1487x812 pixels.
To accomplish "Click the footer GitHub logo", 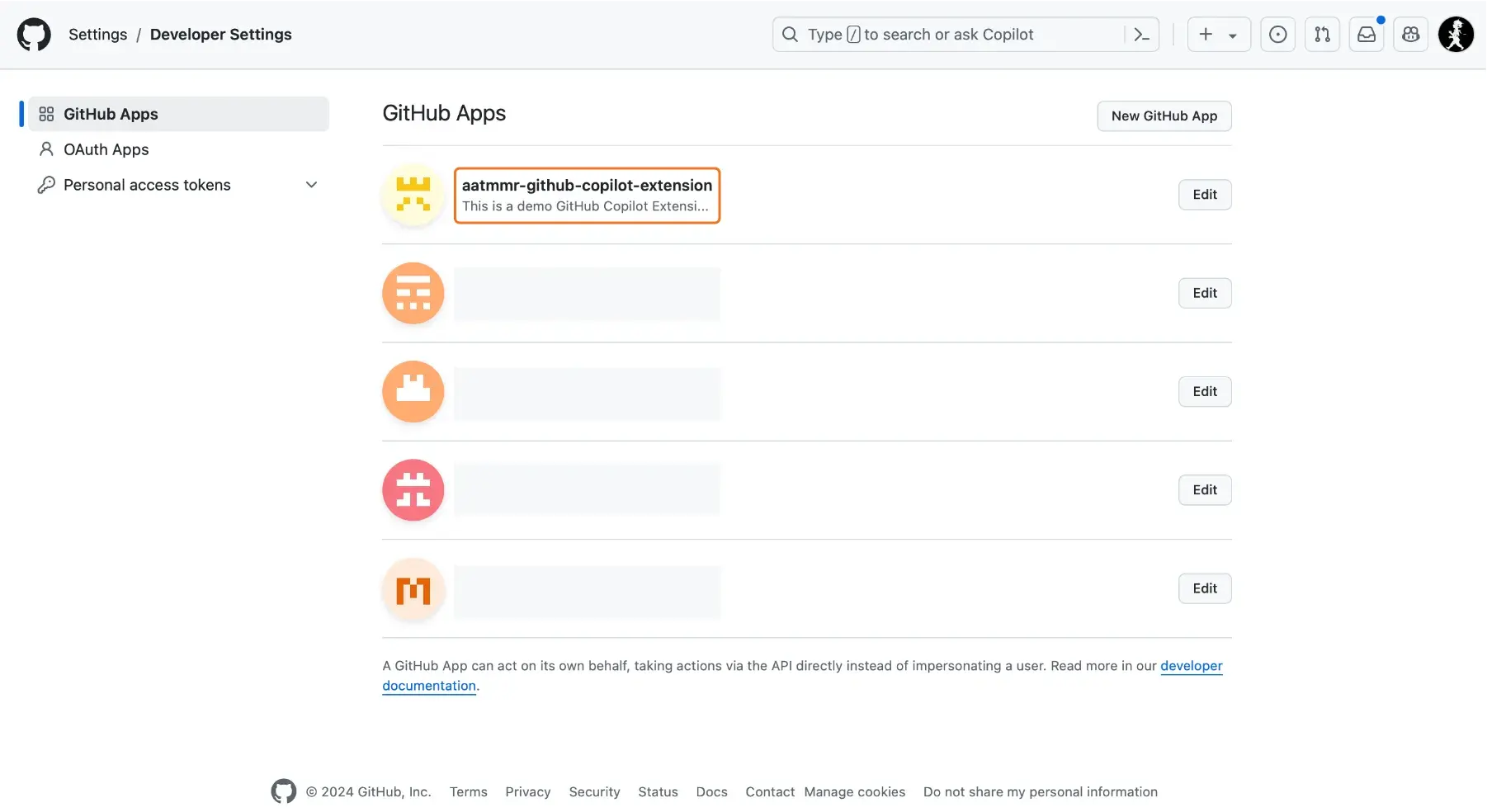I will coord(283,791).
